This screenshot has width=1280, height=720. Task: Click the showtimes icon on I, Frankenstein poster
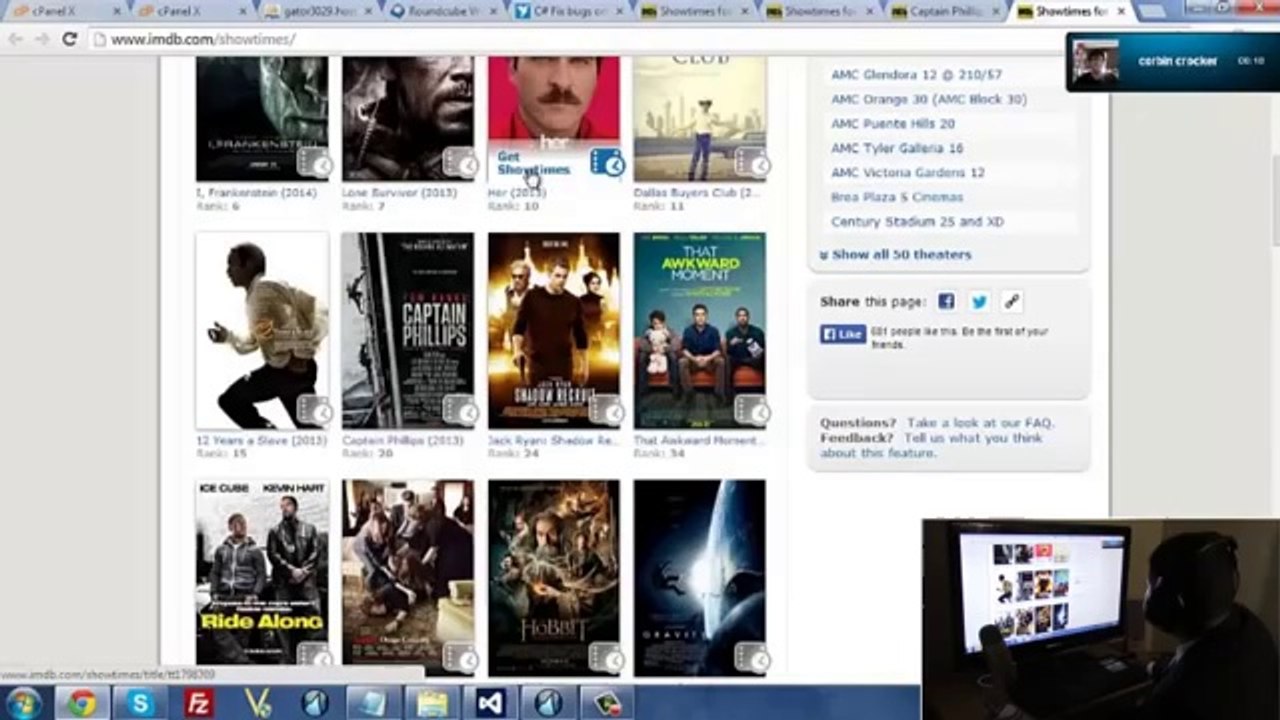314,163
